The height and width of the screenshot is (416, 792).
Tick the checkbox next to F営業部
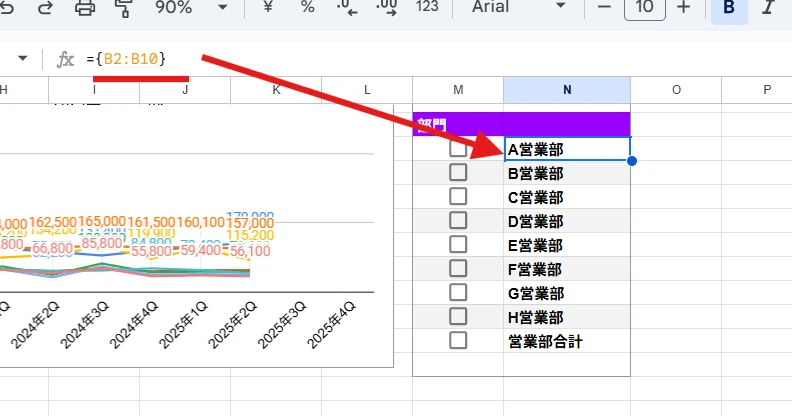(x=458, y=268)
